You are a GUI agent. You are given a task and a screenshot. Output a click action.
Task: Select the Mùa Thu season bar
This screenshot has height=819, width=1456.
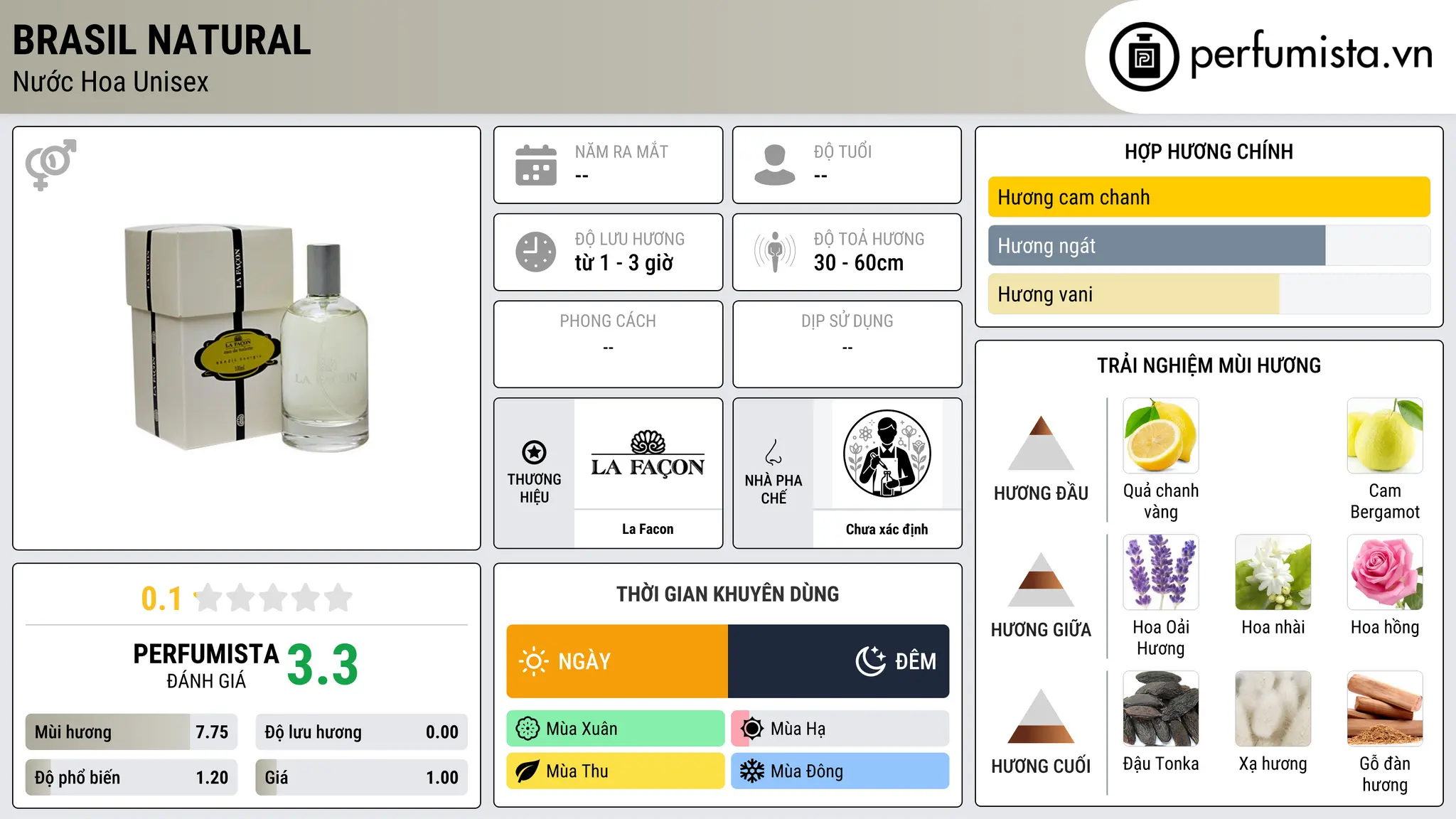(616, 771)
